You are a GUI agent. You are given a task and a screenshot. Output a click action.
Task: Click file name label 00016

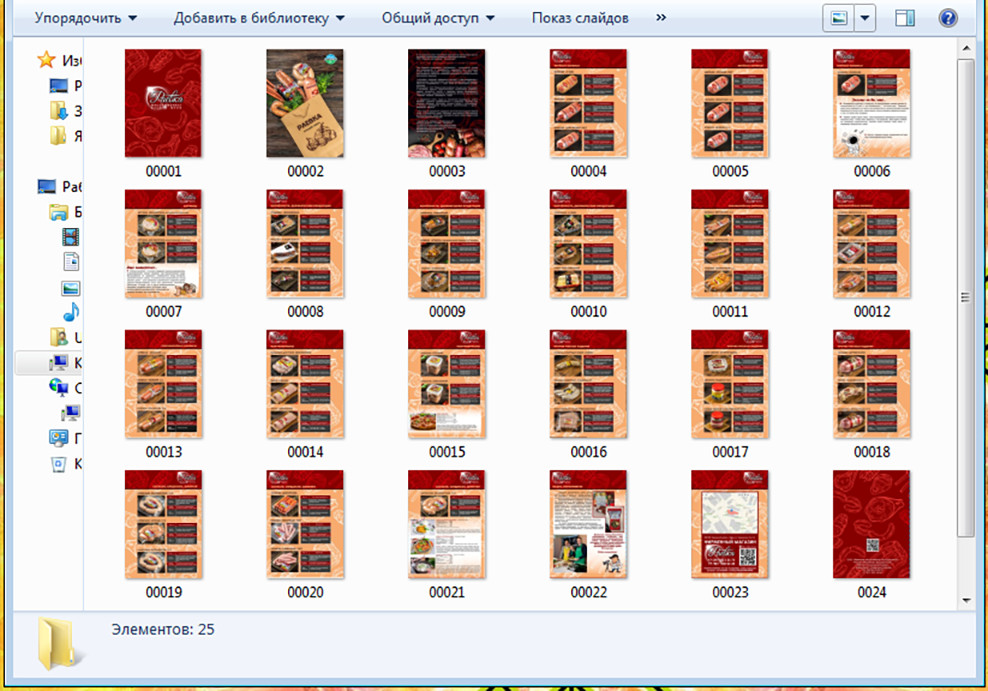(589, 452)
